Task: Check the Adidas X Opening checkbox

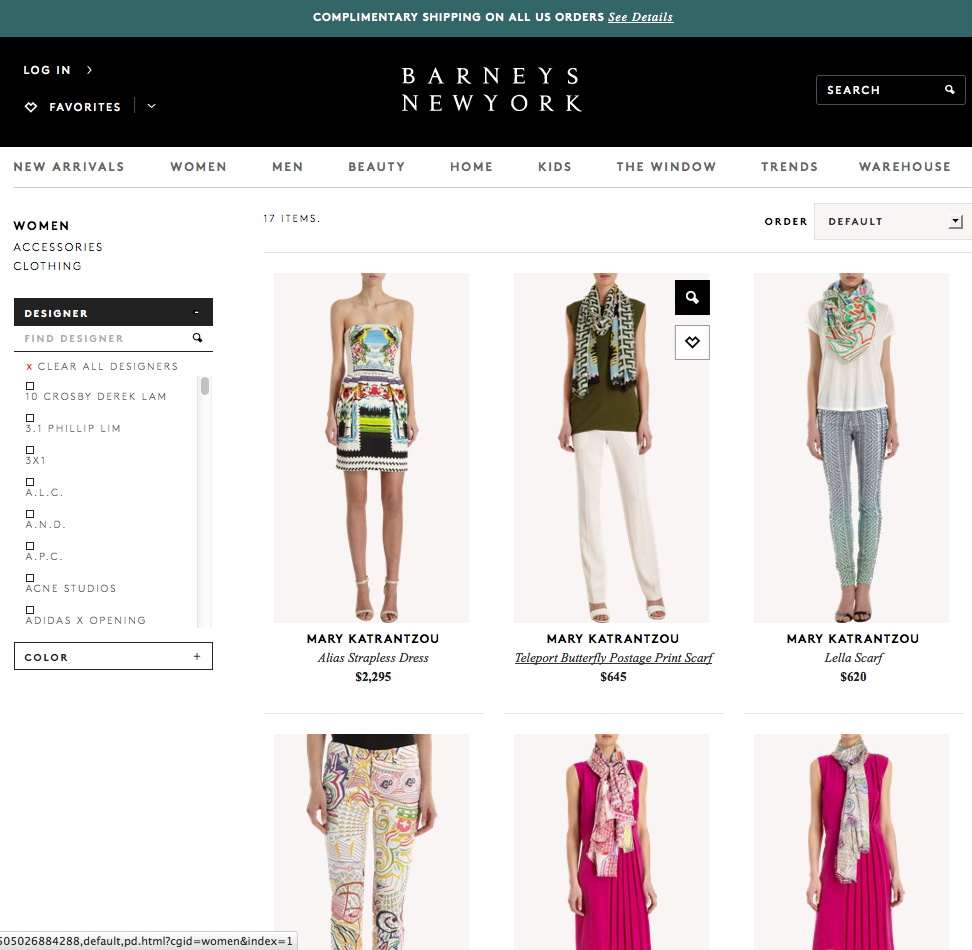Action: 30,610
